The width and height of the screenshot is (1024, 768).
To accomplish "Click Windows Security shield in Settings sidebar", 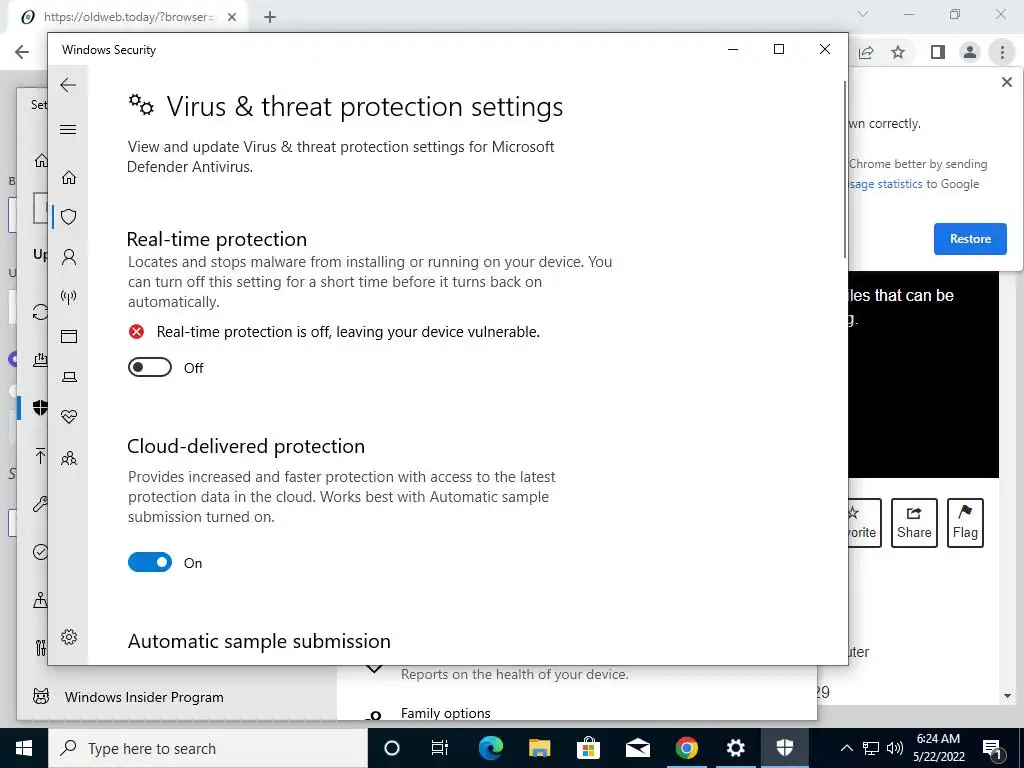I will click(40, 408).
